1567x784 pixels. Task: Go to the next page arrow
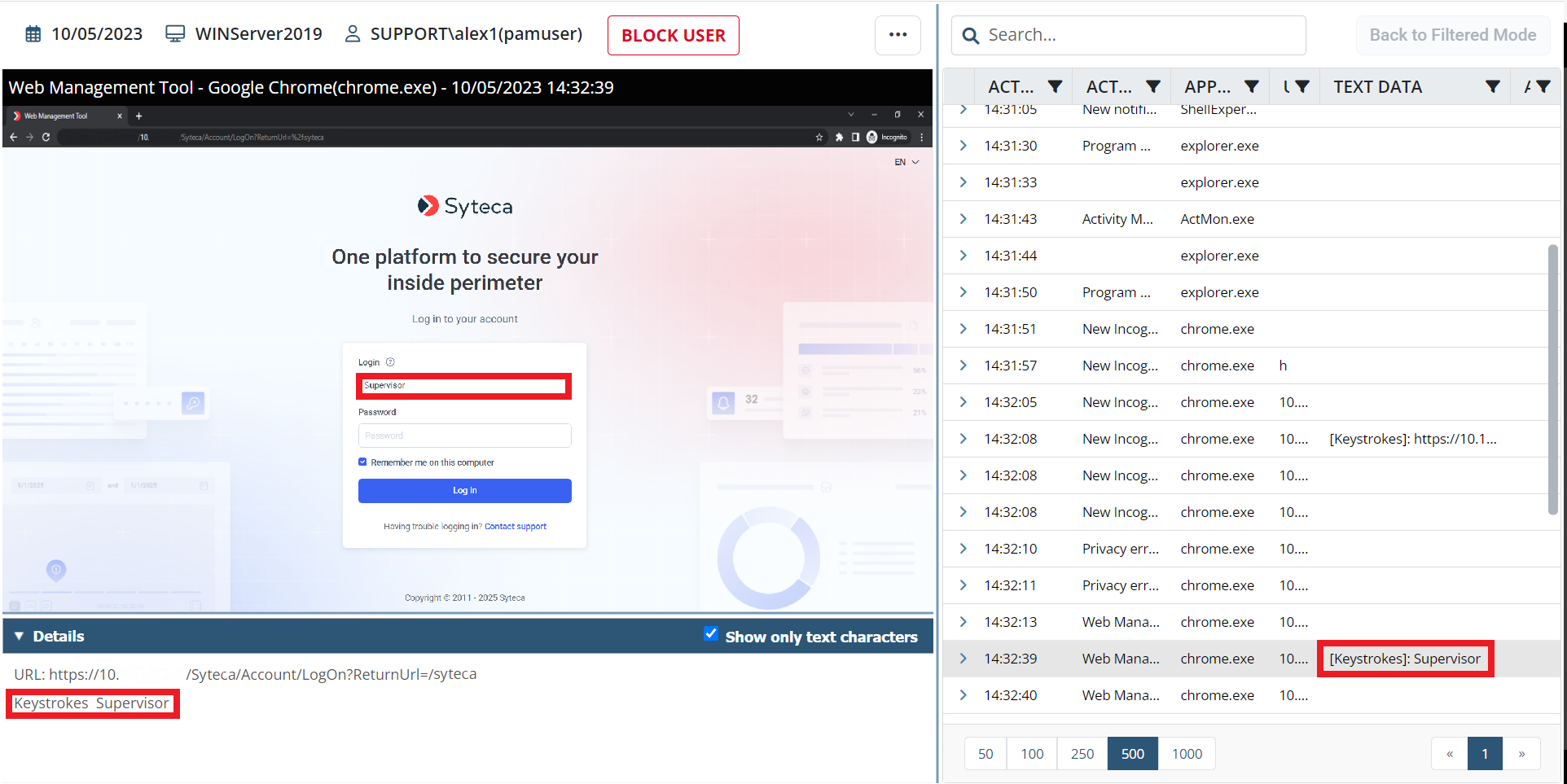point(1521,754)
